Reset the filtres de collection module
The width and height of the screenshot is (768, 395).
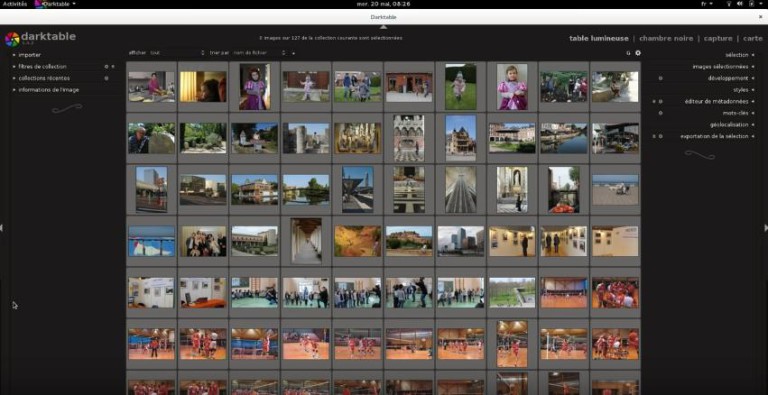(106, 67)
